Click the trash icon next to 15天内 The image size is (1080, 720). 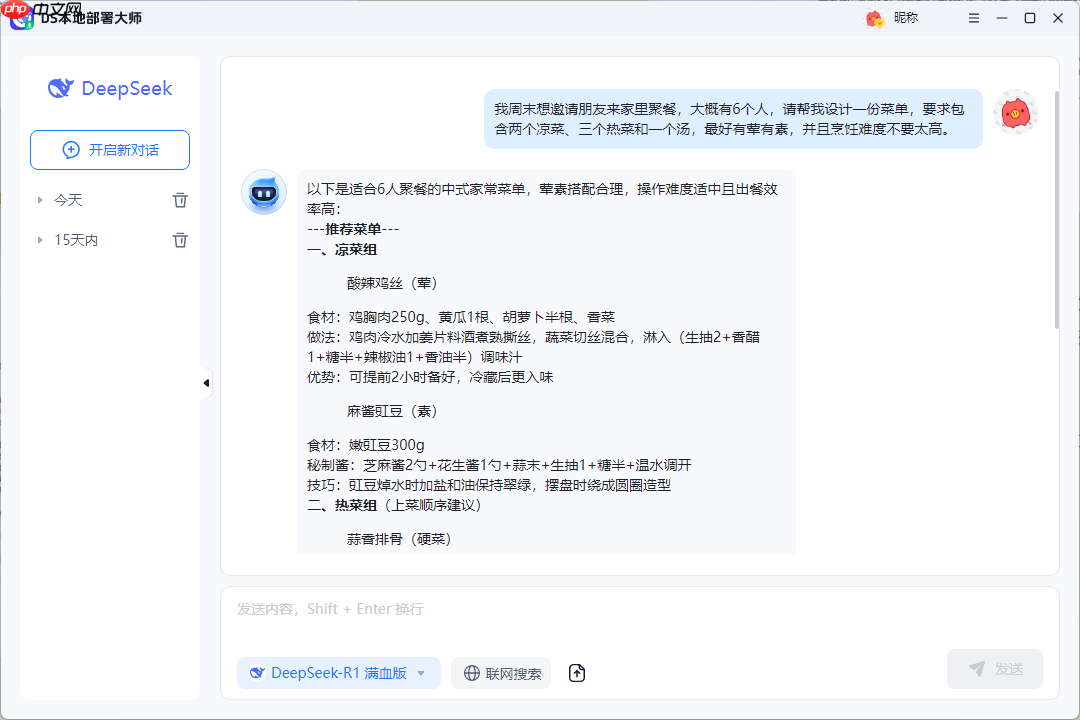[180, 240]
